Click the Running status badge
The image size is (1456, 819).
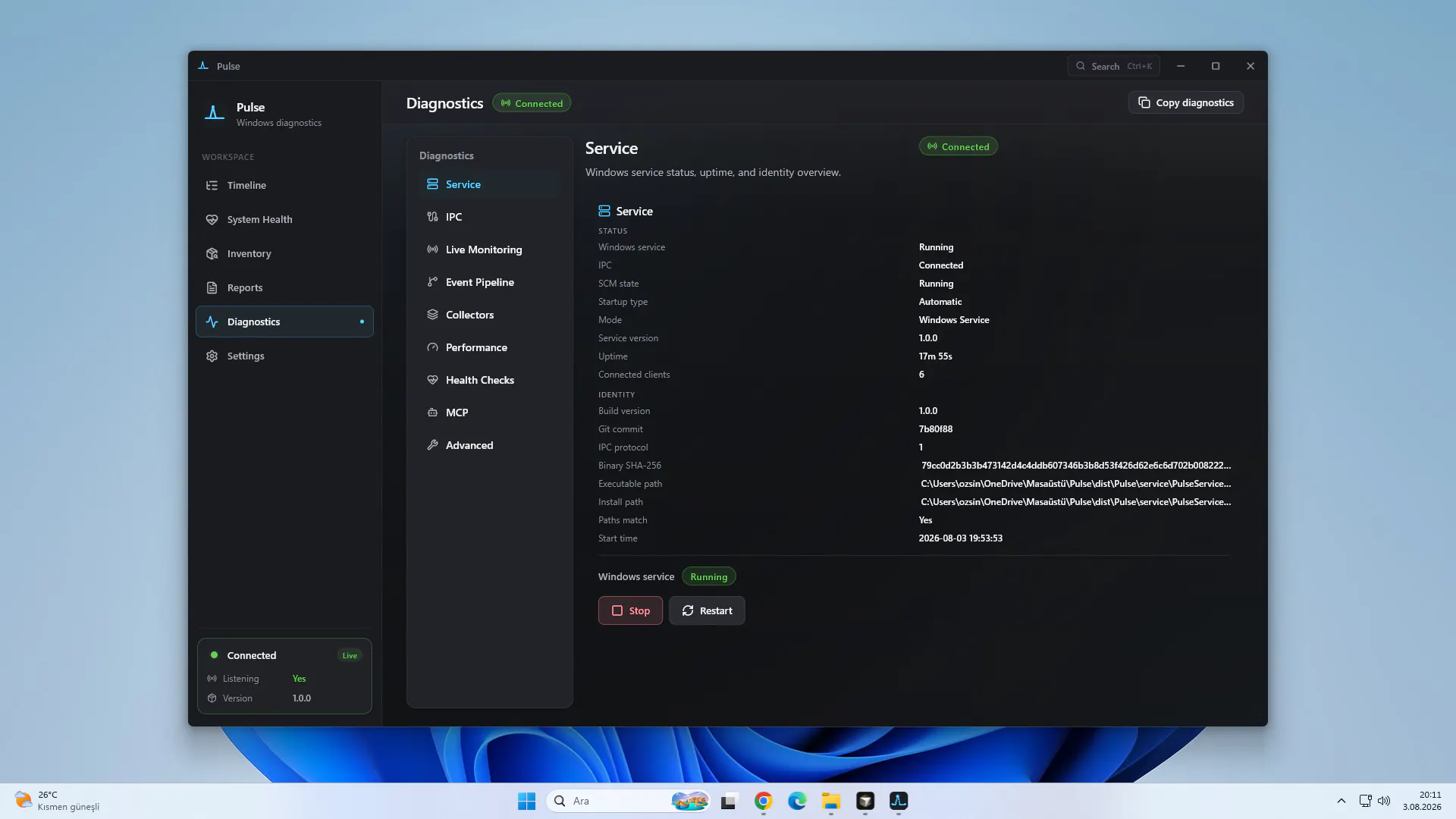(x=708, y=577)
